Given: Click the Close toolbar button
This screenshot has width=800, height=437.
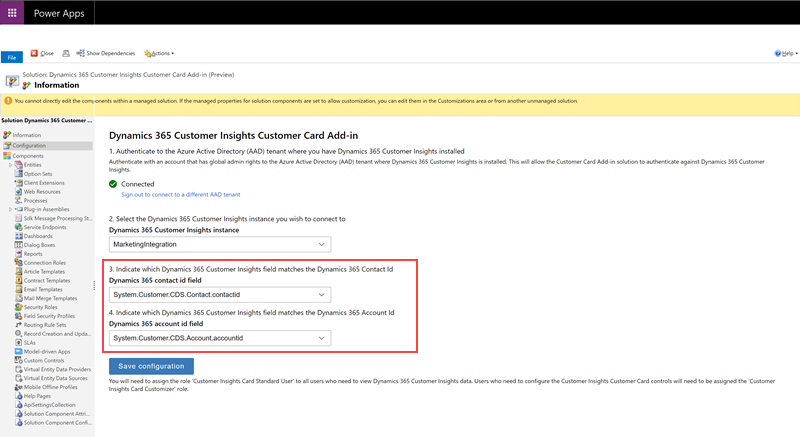Looking at the screenshot, I should tap(42, 53).
